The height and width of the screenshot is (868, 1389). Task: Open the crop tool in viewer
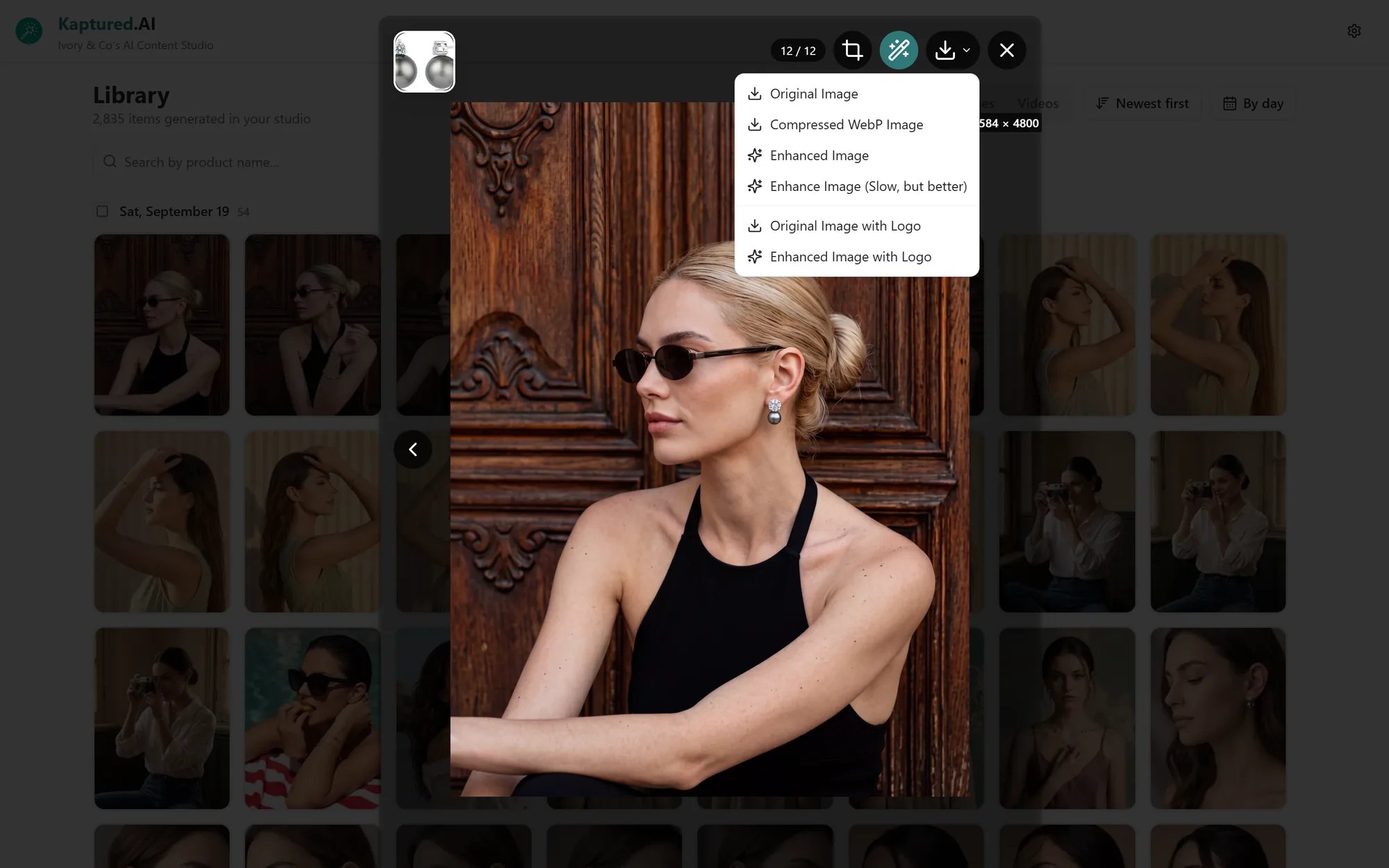852,50
